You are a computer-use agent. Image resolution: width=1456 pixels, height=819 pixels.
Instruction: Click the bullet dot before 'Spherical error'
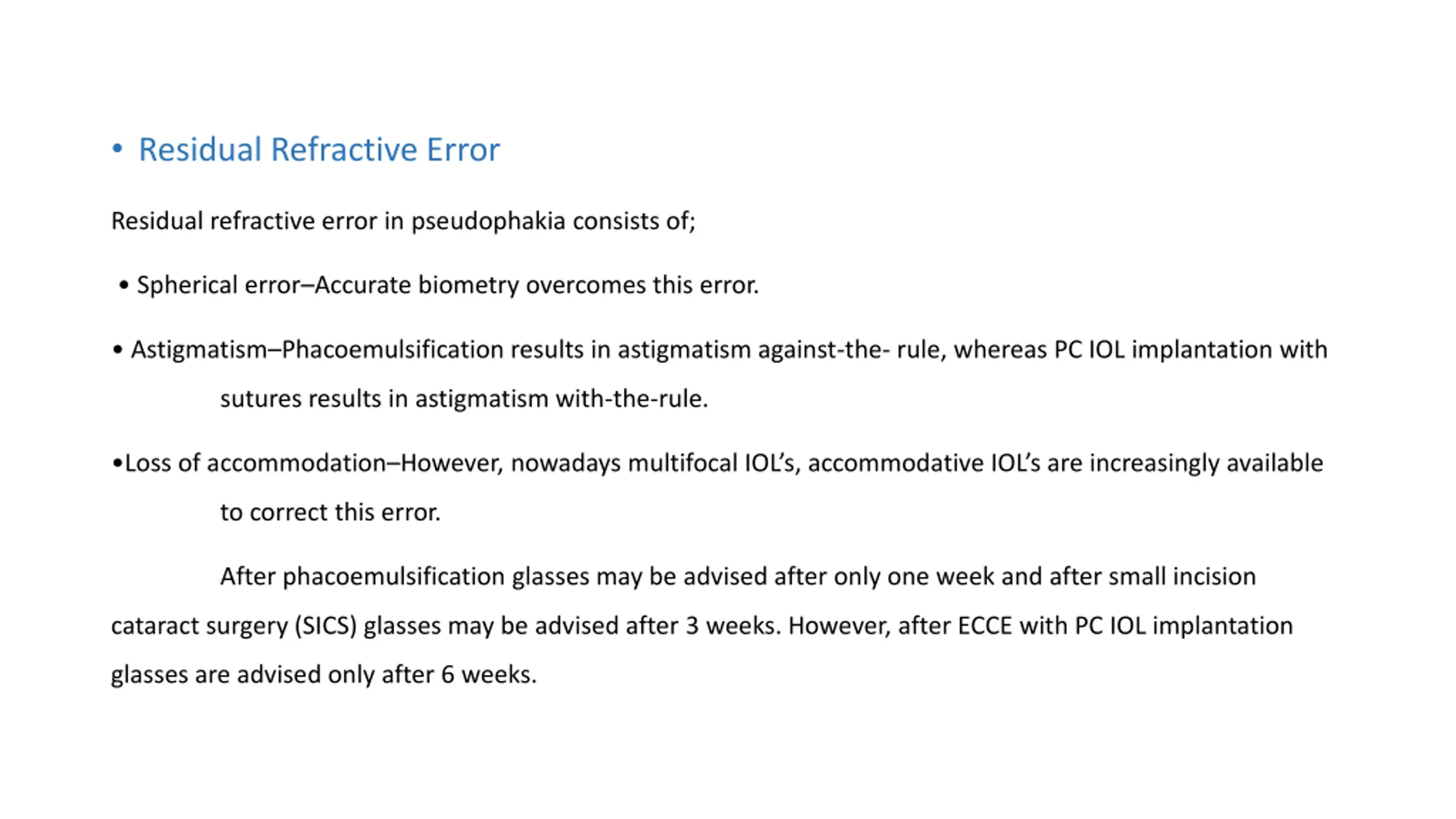(x=124, y=285)
